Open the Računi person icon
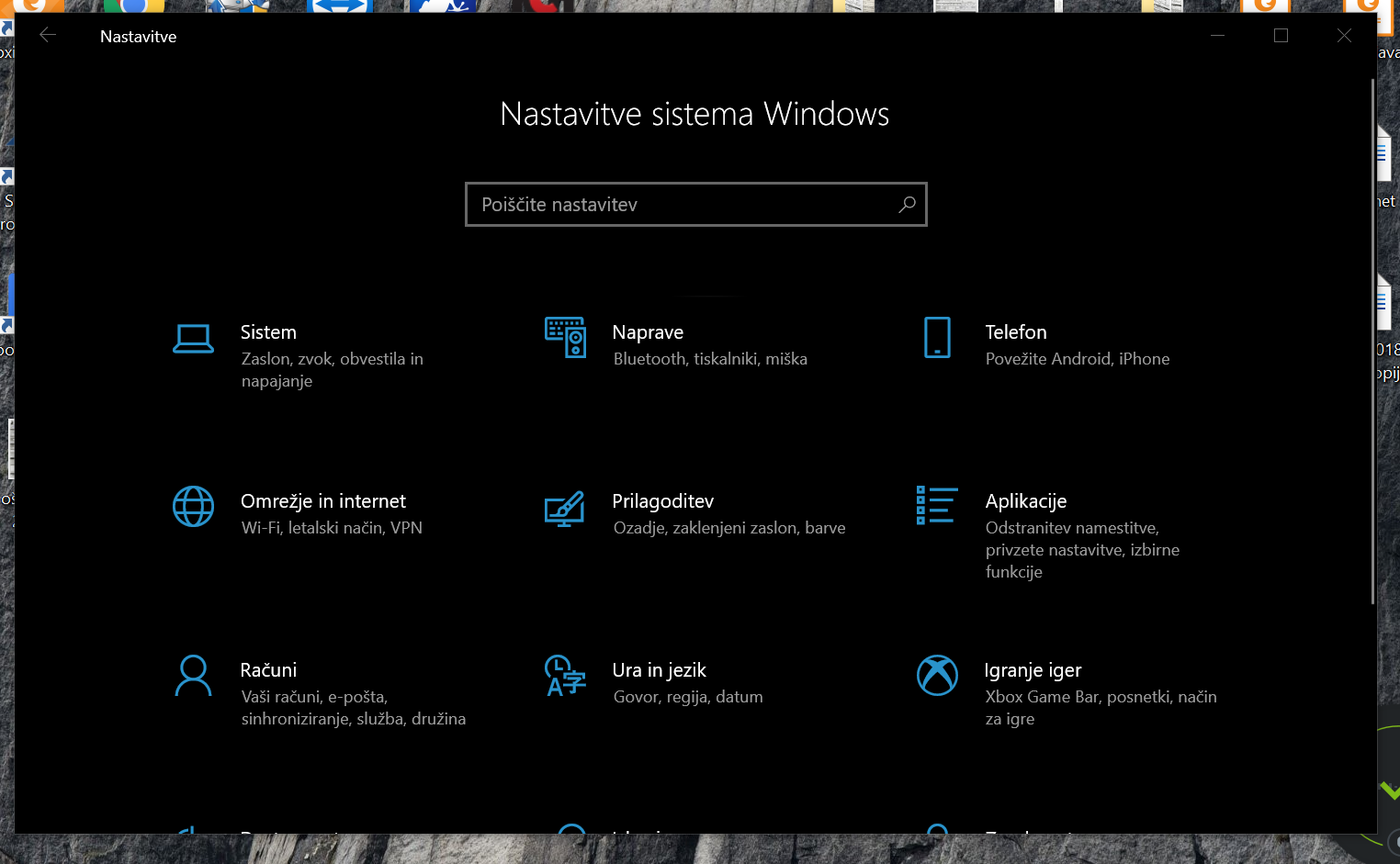The image size is (1400, 864). click(x=194, y=675)
